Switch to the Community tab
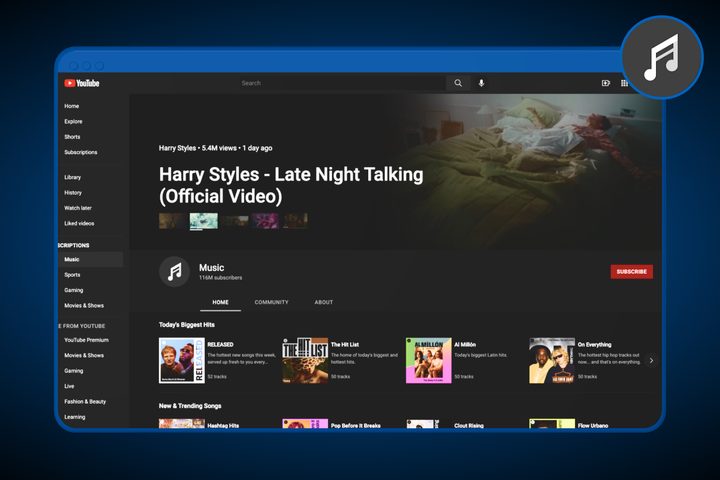This screenshot has width=720, height=480. (x=271, y=302)
